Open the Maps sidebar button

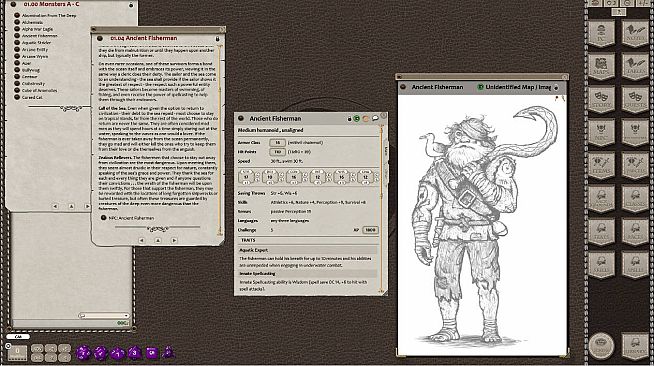pos(601,67)
